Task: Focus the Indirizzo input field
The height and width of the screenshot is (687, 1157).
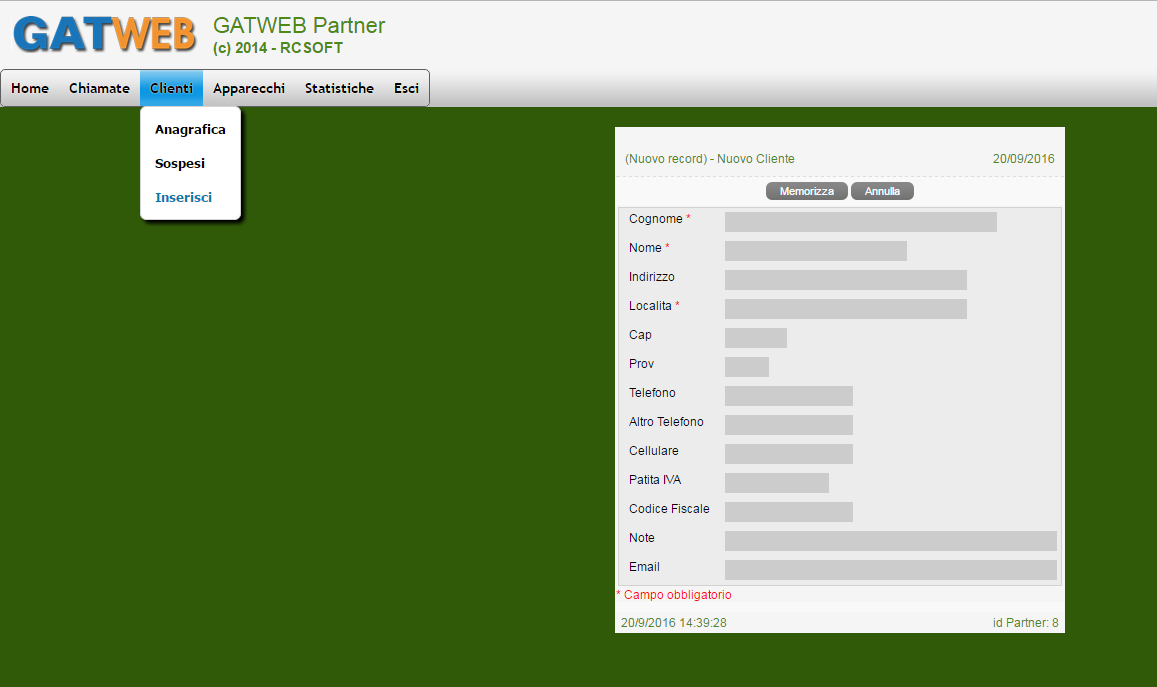Action: (x=846, y=280)
